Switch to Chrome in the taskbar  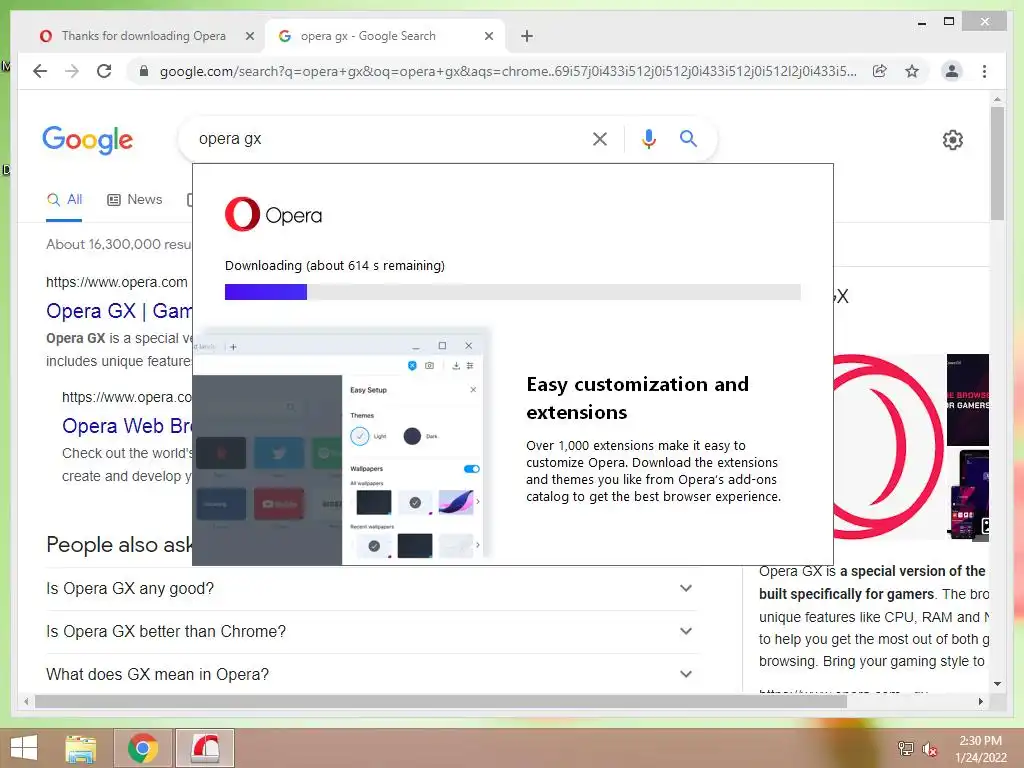[143, 748]
